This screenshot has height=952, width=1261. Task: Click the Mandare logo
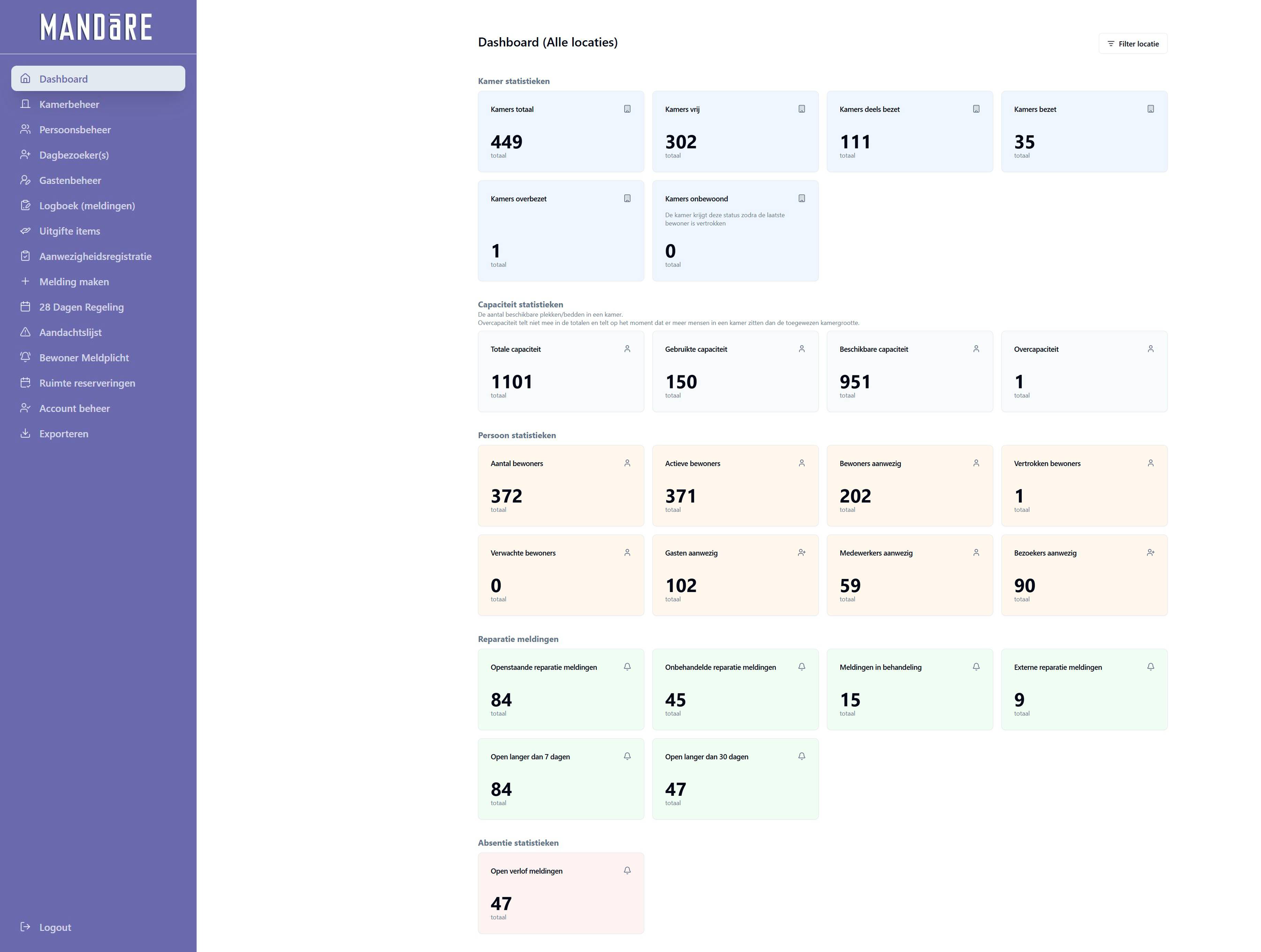point(96,27)
